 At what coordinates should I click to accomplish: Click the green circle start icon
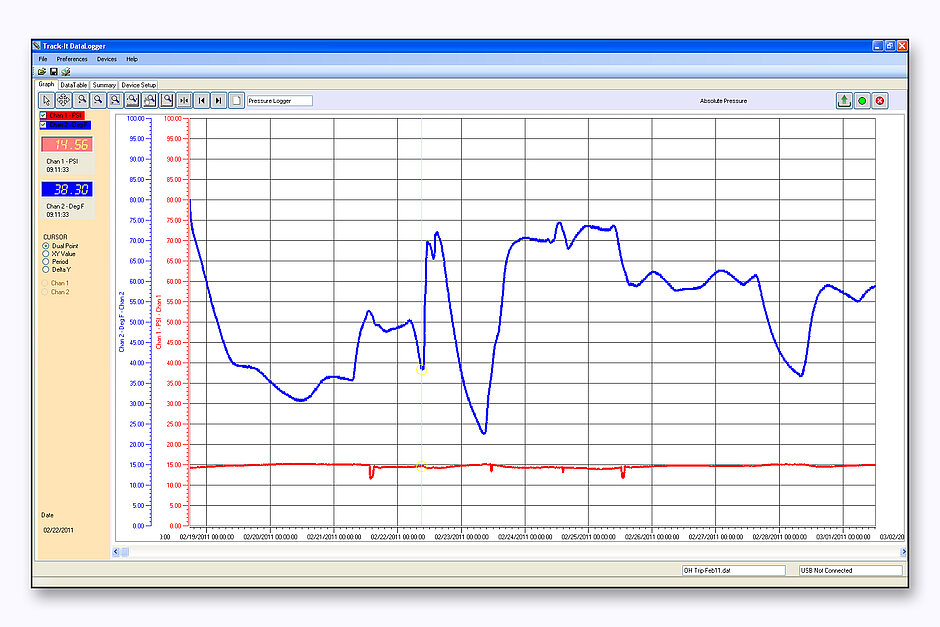coord(862,100)
